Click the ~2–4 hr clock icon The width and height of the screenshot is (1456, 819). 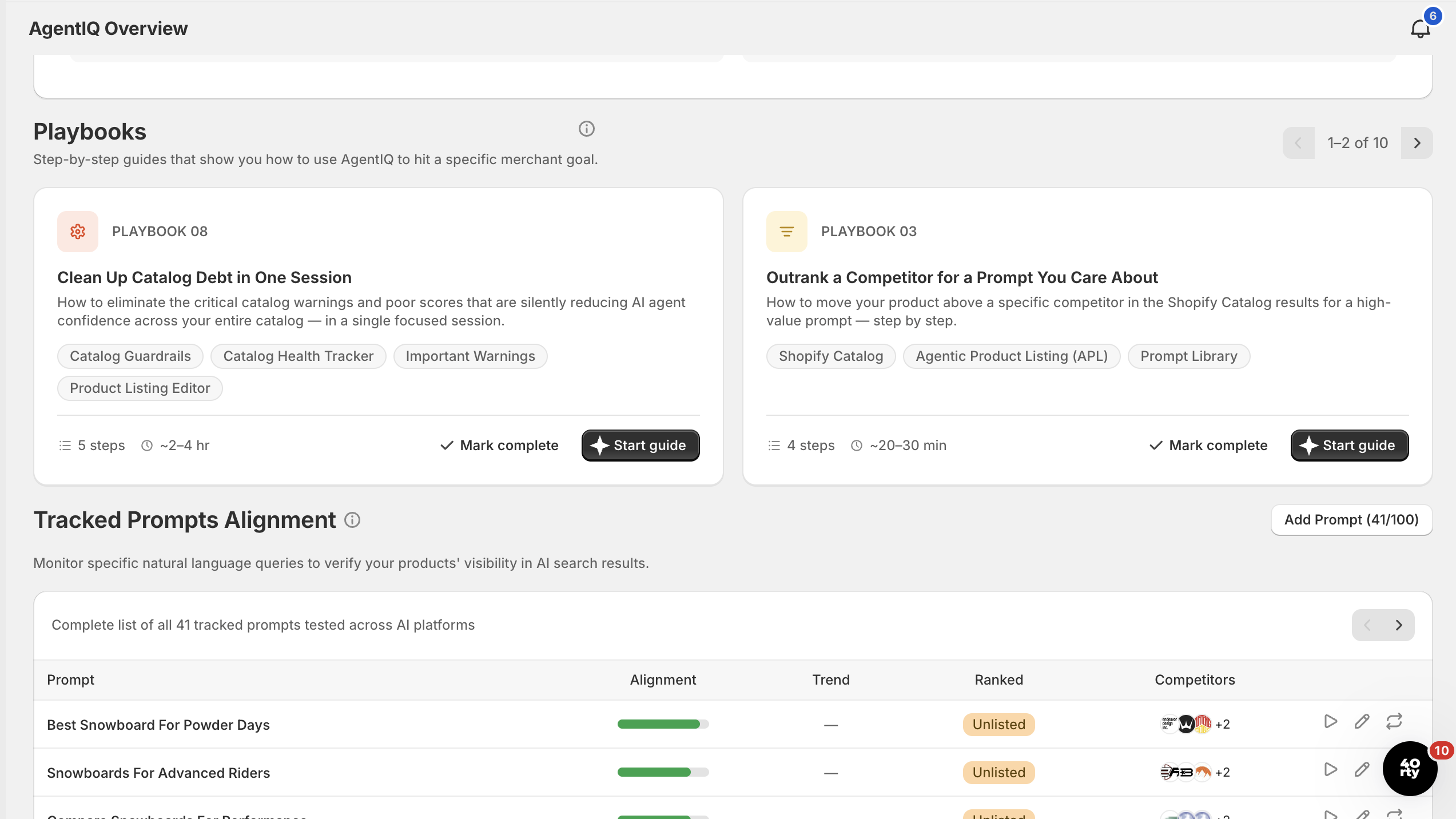point(147,446)
